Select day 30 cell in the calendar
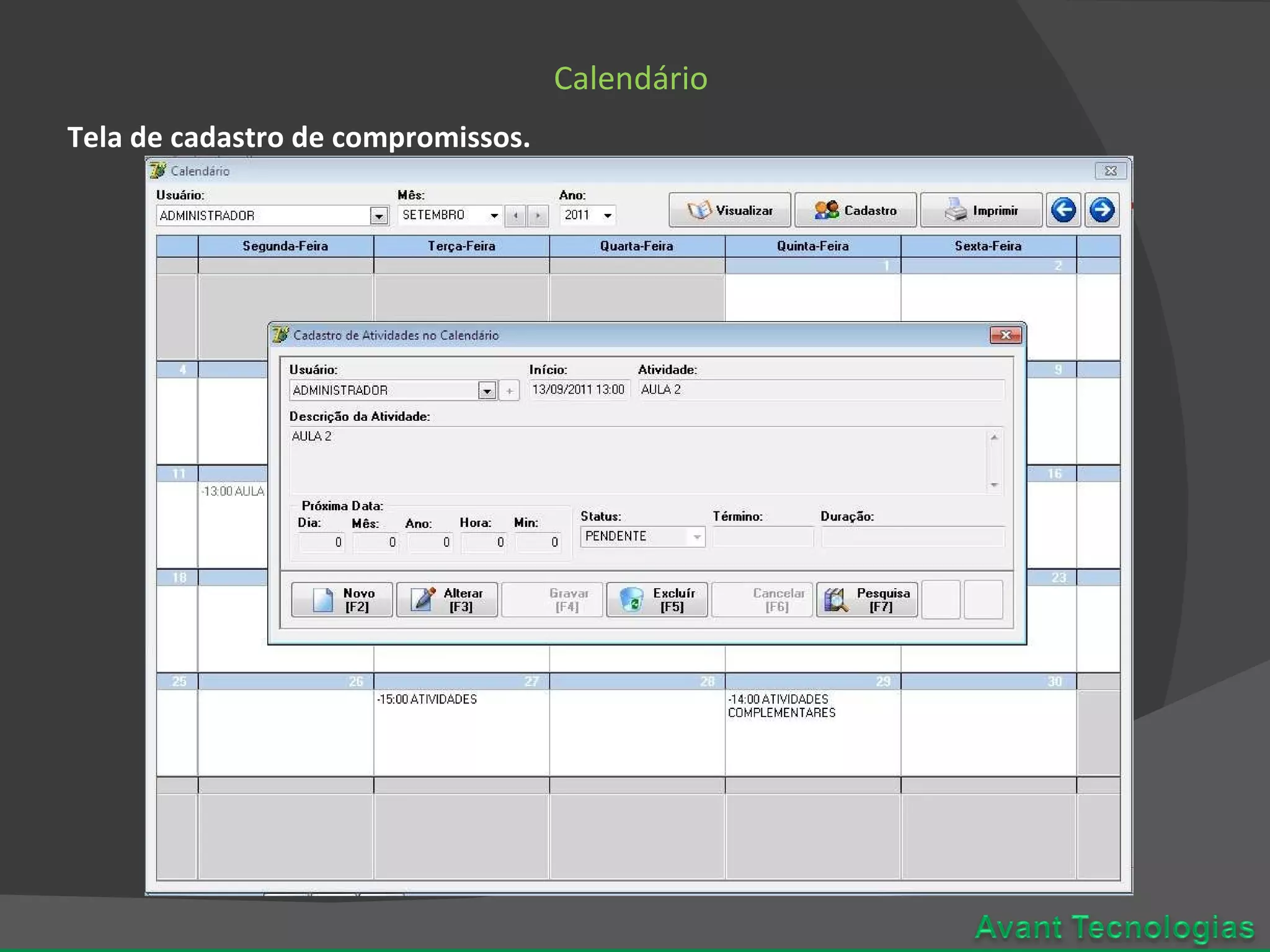 pos(988,725)
